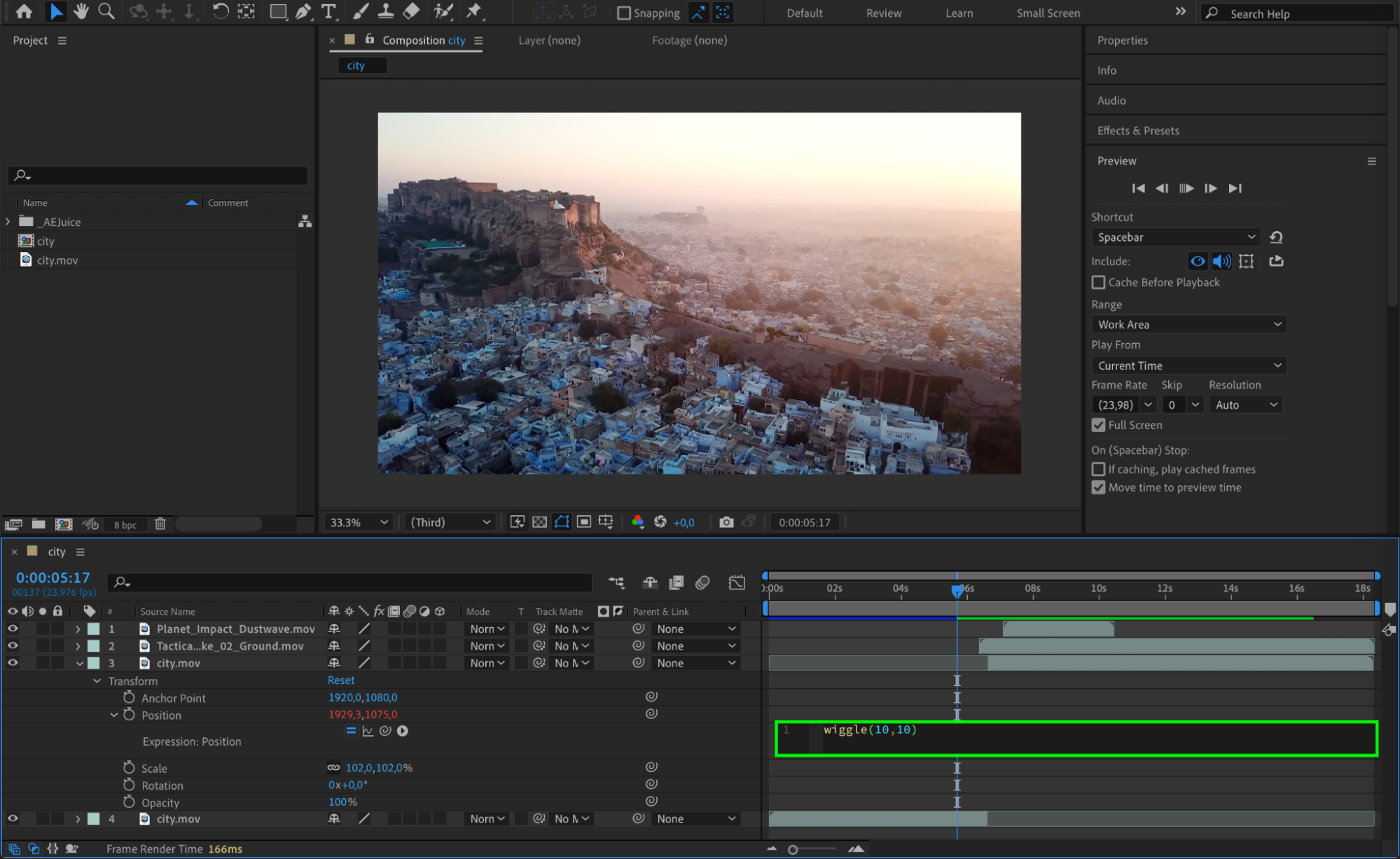Switch to the Review workspace

click(883, 13)
